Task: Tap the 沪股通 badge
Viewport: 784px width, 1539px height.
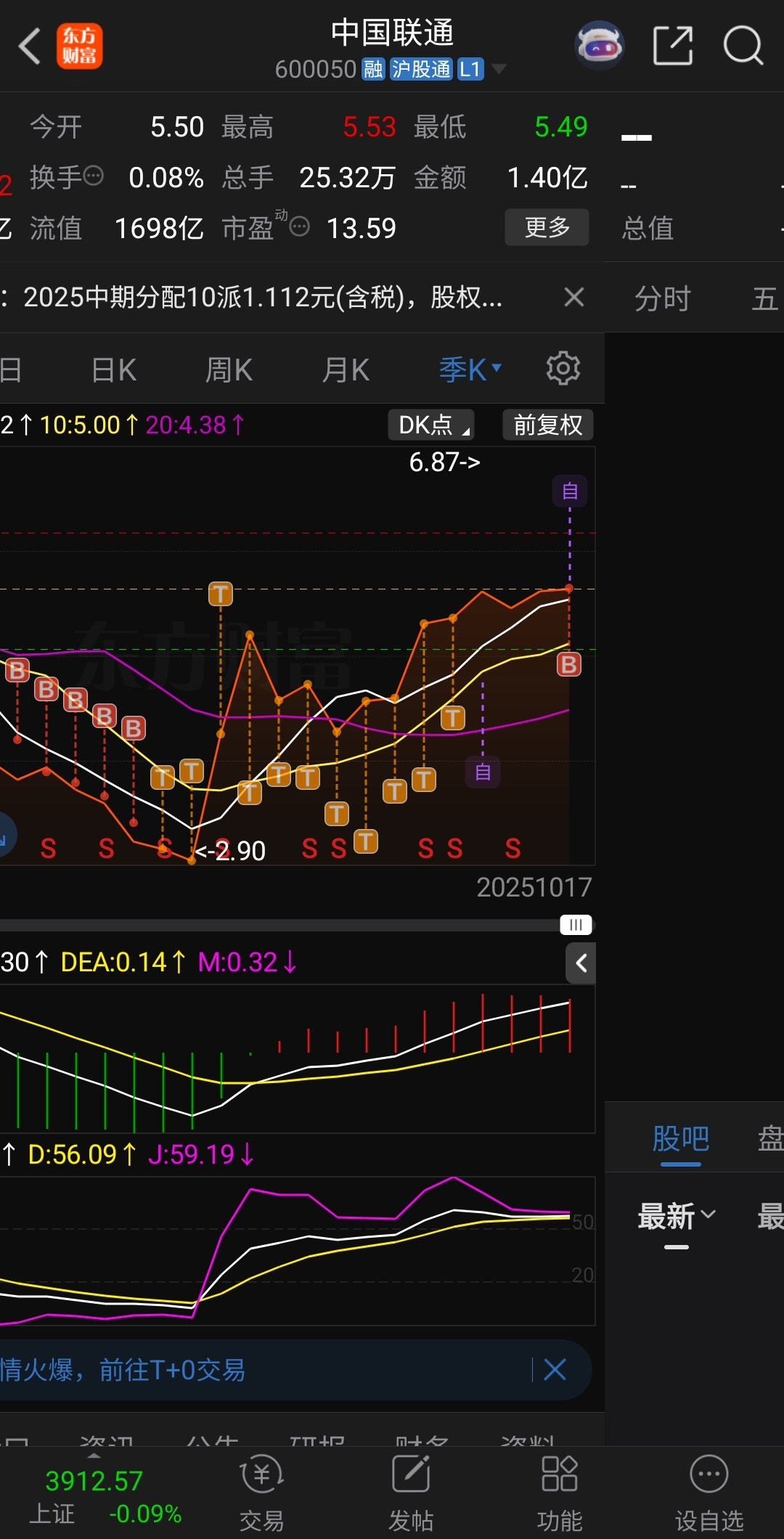Action: [421, 69]
